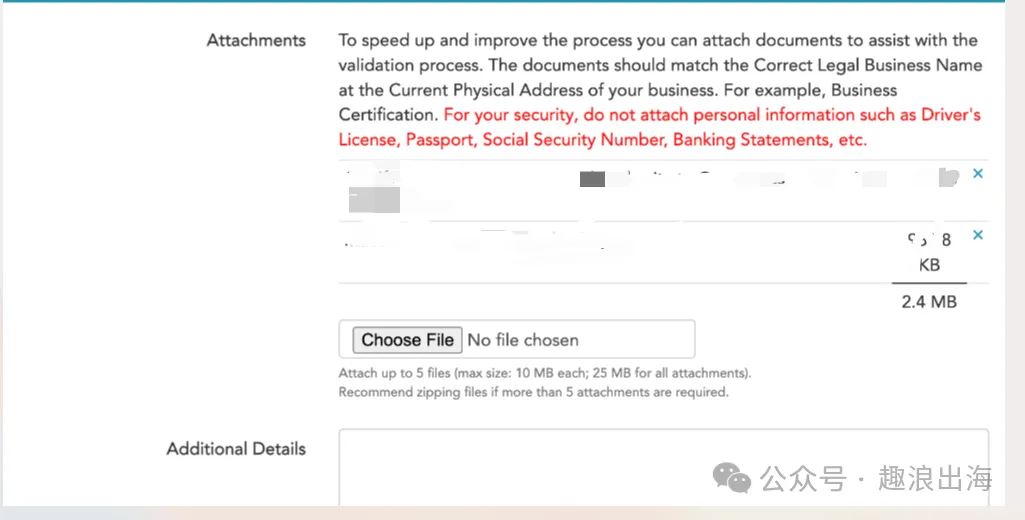Click the Additional Details field label
Viewport: 1025px width, 520px height.
236,449
